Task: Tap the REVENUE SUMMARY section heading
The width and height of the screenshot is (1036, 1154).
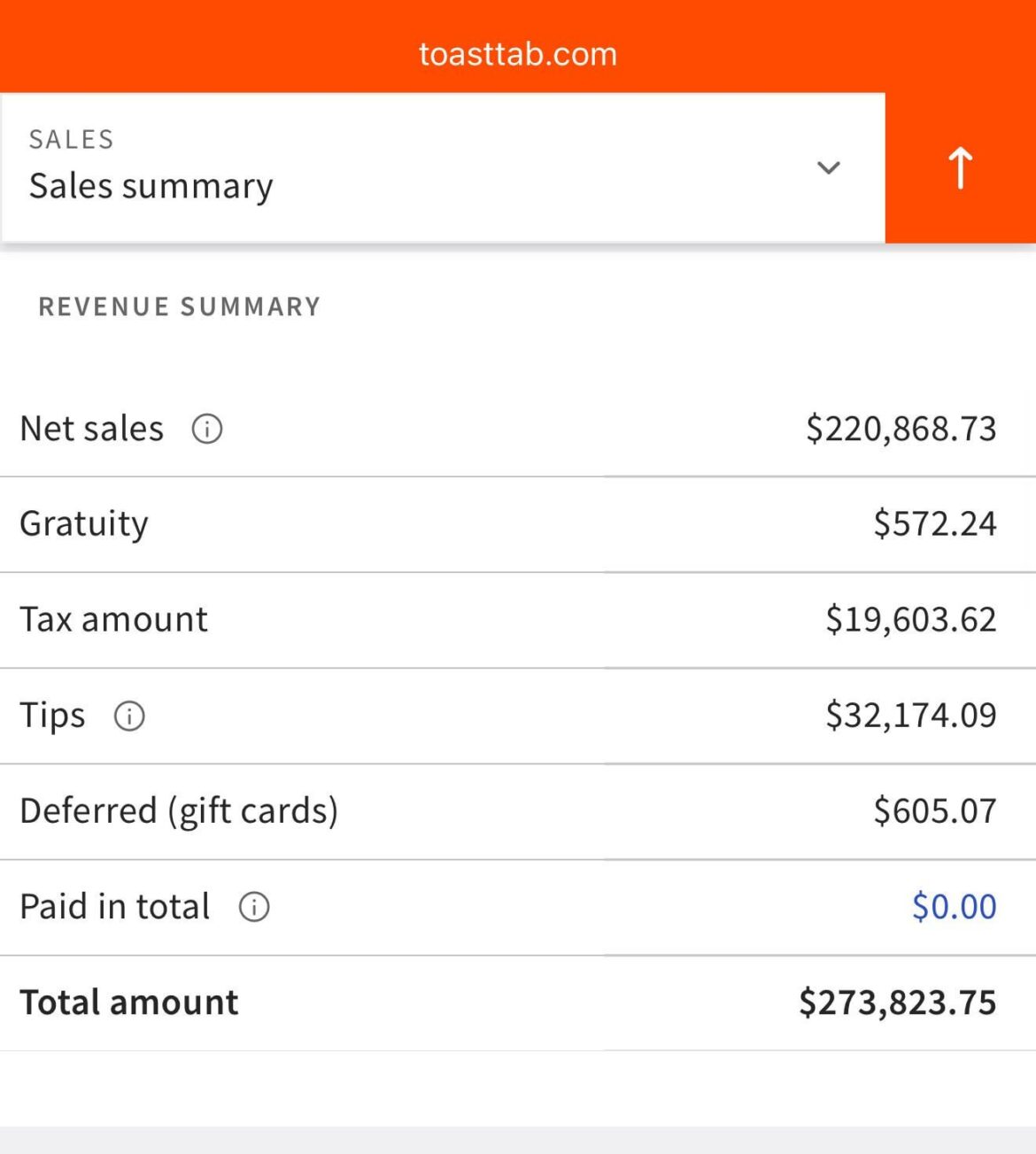Action: 179,306
